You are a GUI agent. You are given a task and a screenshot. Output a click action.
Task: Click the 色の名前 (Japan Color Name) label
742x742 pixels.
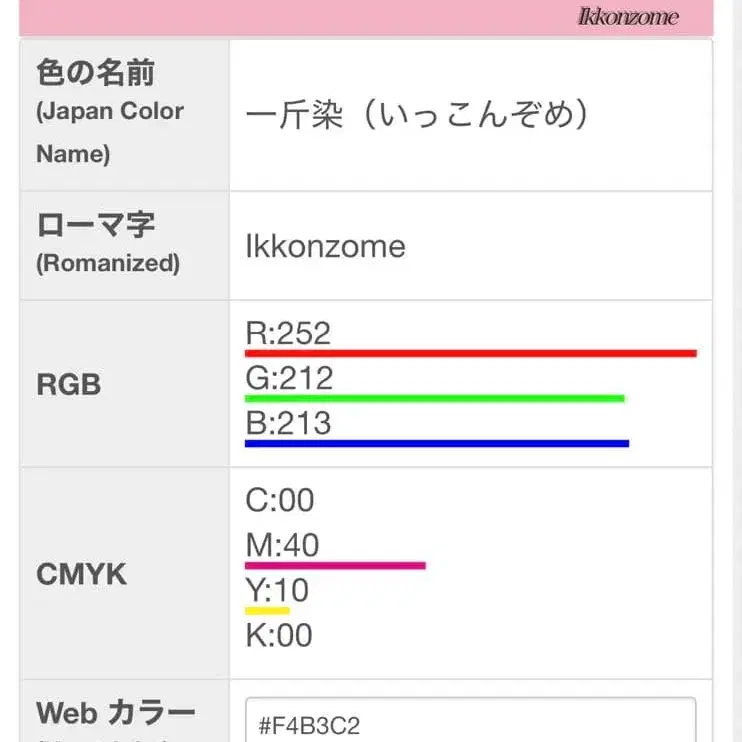click(x=110, y=112)
